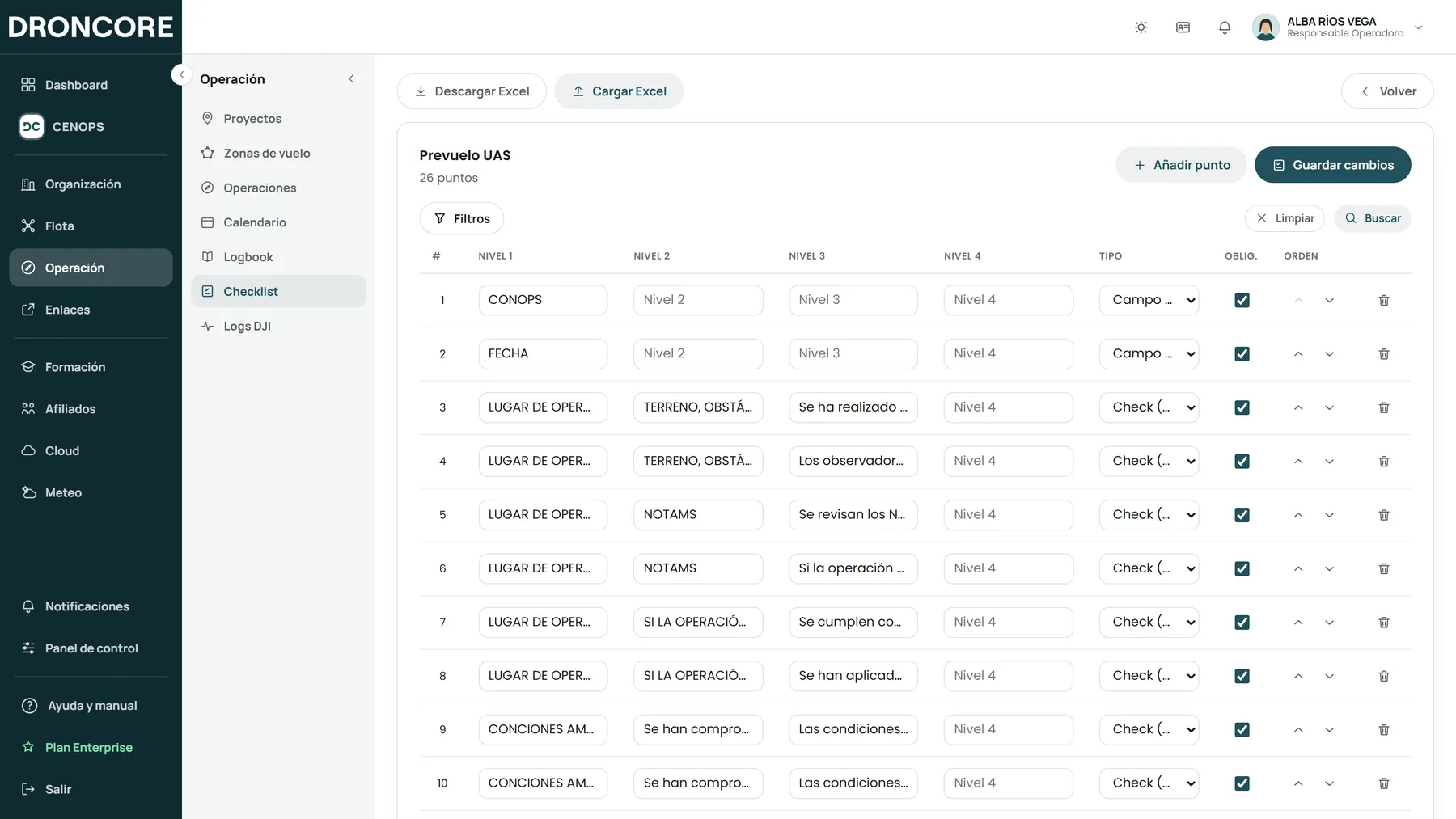This screenshot has height=819, width=1456.
Task: Delete row 5 NOTAMS with trash icon
Action: (1384, 515)
